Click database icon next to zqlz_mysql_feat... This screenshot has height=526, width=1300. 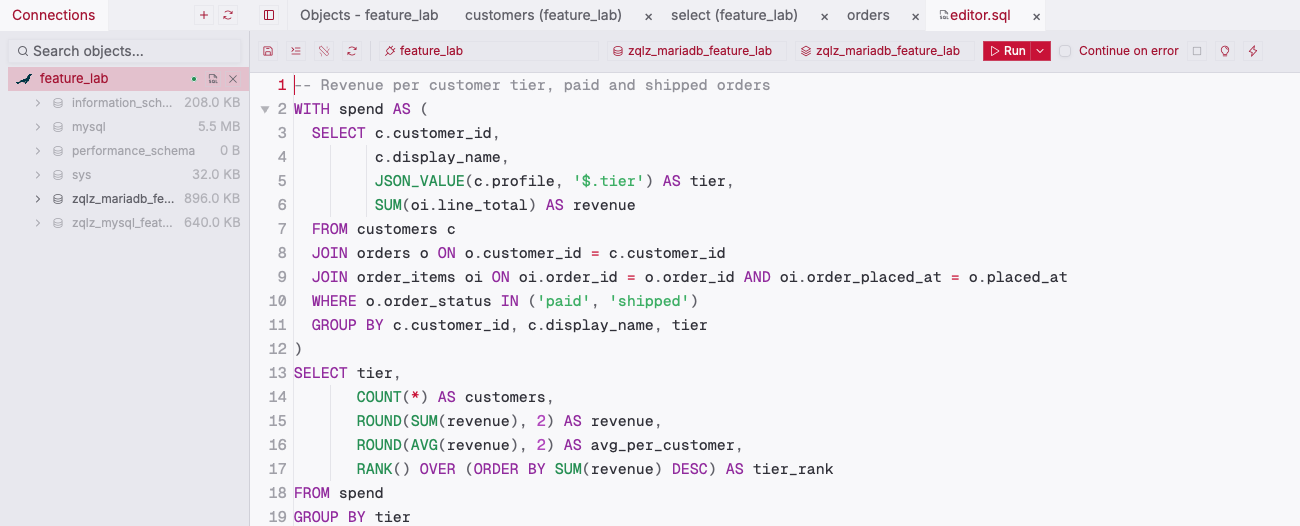(57, 223)
